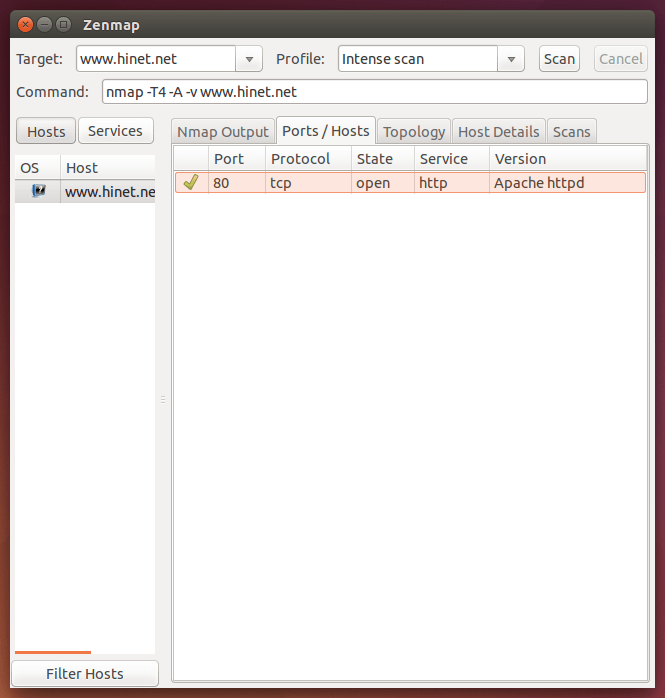Click the OS icon beside www.hinet.net host
This screenshot has width=665, height=698.
click(x=38, y=191)
